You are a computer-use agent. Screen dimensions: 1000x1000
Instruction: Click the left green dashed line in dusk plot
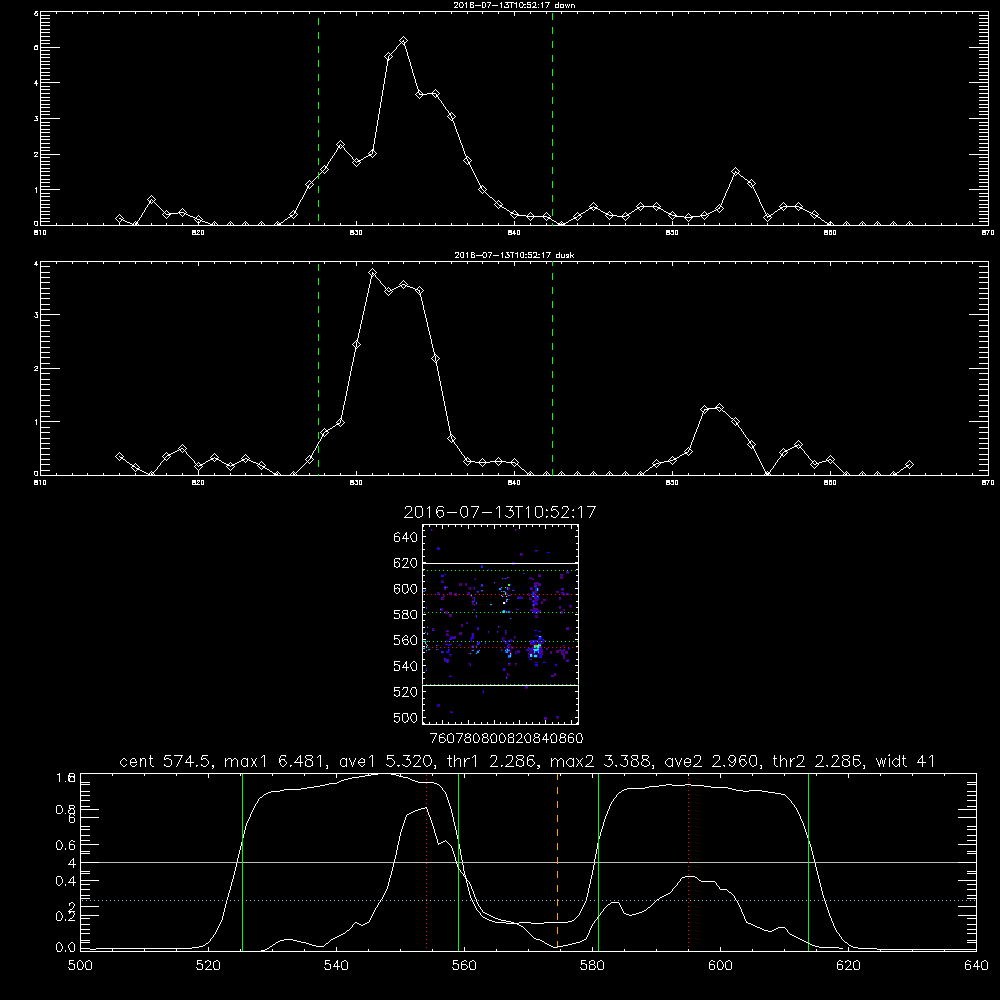318,368
